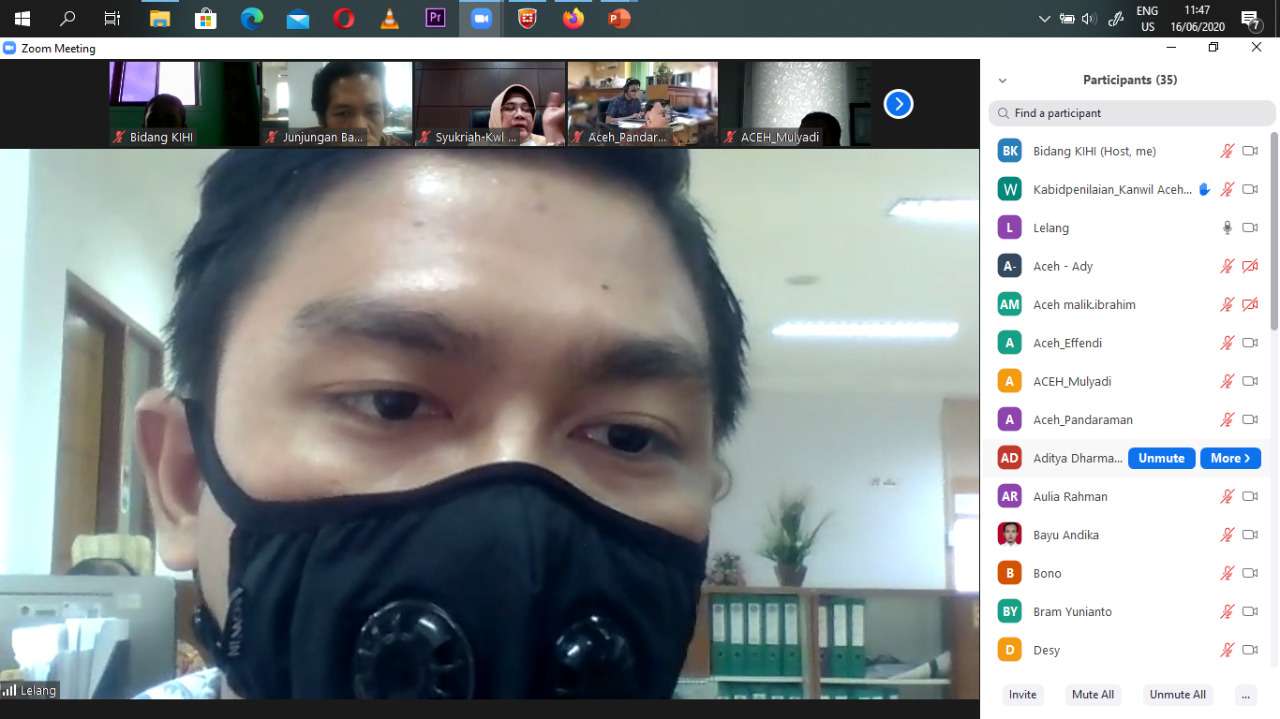Click the participants list vertical scrollbar
The image size is (1280, 719).
point(1274,230)
